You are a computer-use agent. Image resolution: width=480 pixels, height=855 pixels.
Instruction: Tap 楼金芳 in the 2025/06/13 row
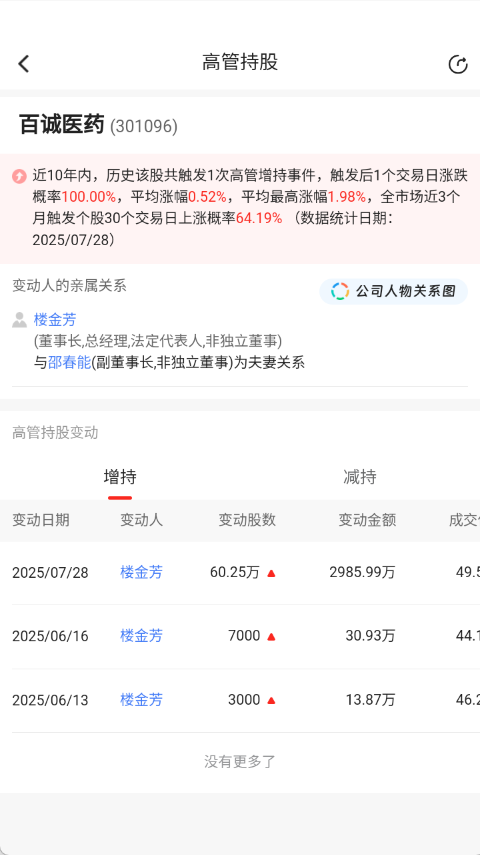141,700
